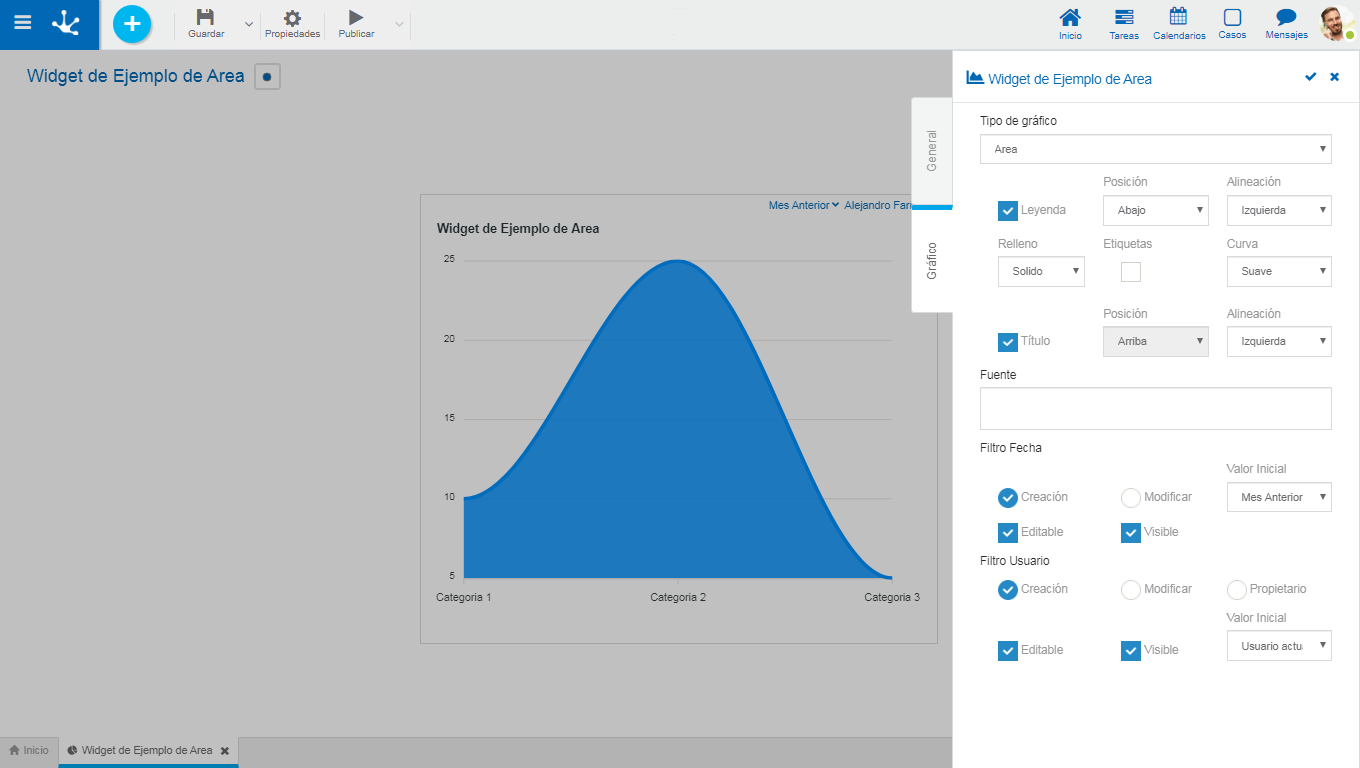Confirm panel with checkmark icon
The width and height of the screenshot is (1360, 768).
point(1310,77)
